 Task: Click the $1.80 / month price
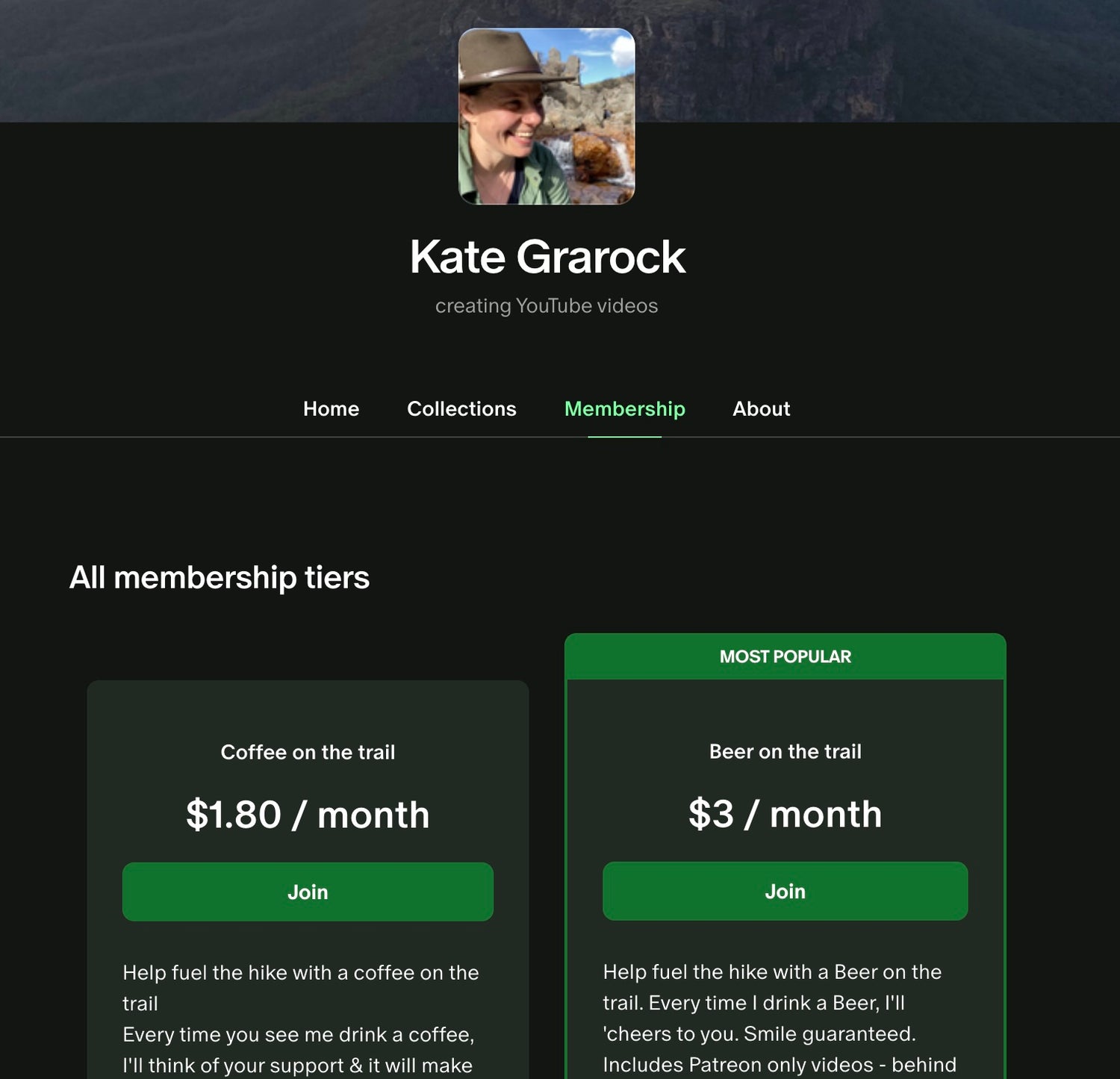[308, 814]
